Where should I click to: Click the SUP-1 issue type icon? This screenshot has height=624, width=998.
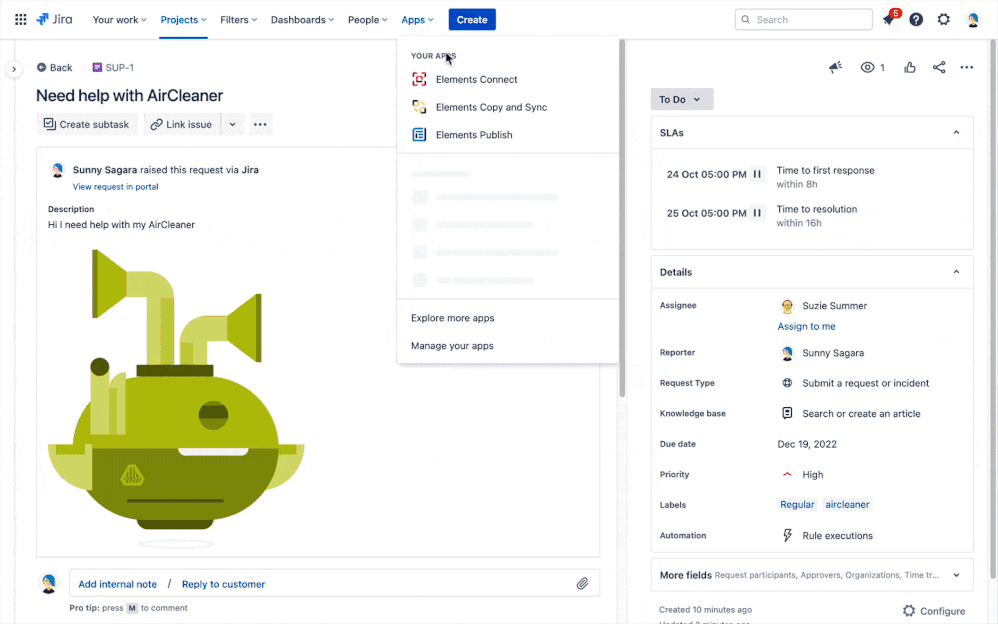coord(97,67)
